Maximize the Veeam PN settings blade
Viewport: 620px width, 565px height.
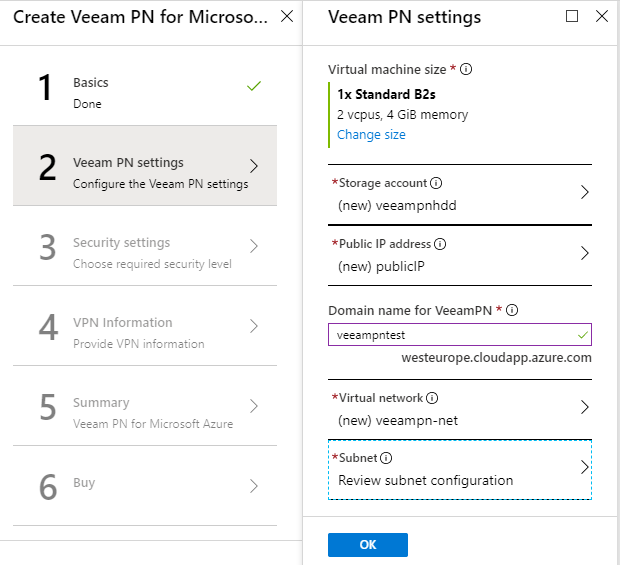coord(572,16)
